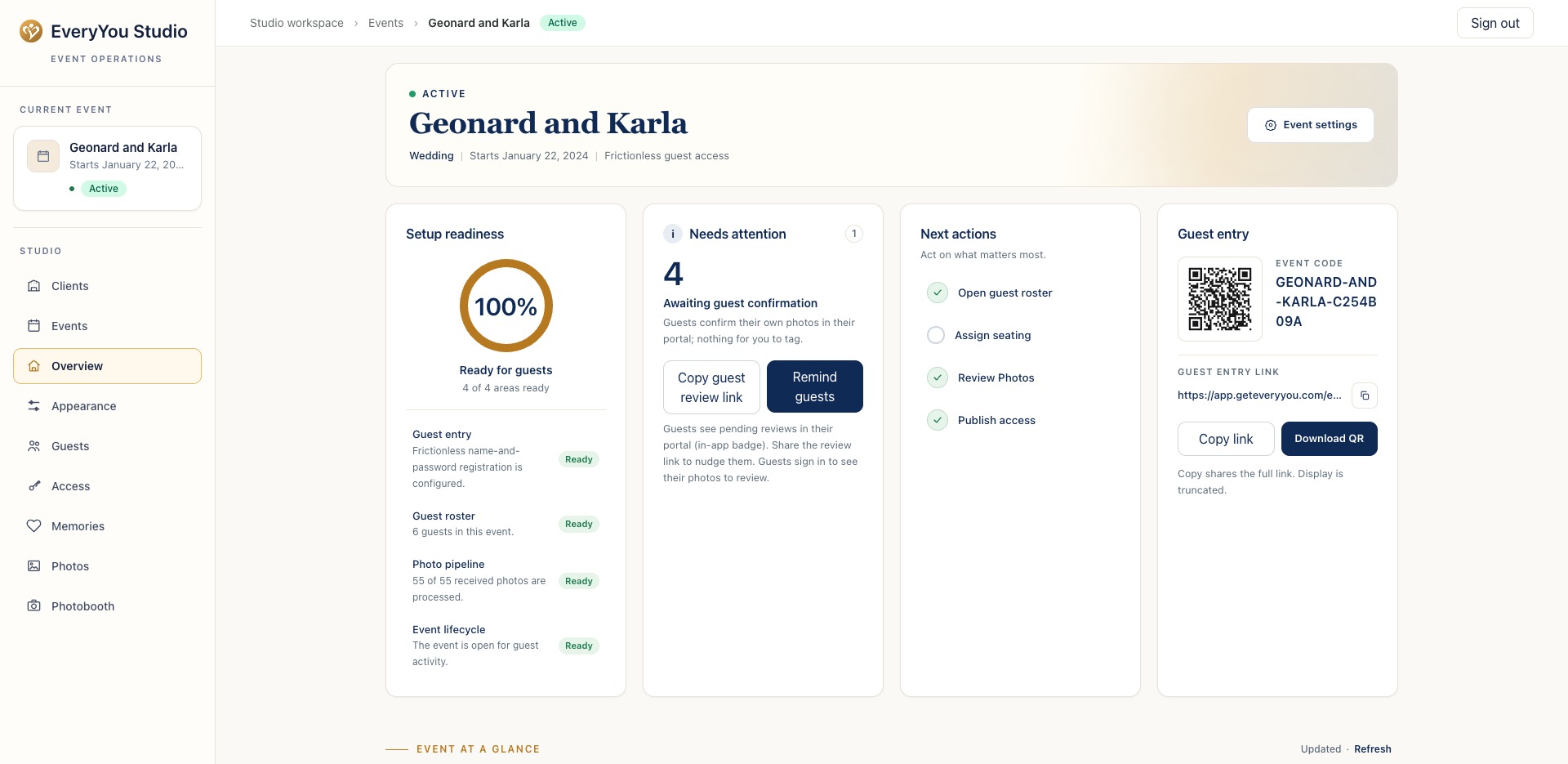Click the Active badge in the breadcrumb

click(x=563, y=23)
